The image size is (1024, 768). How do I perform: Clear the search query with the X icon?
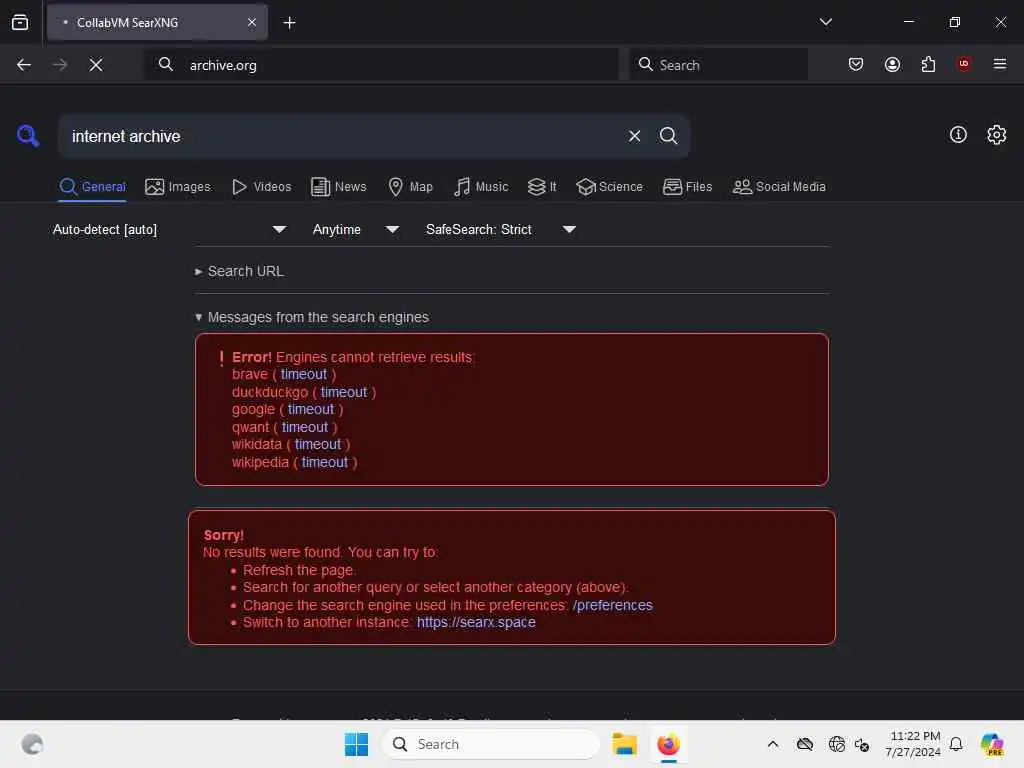634,136
